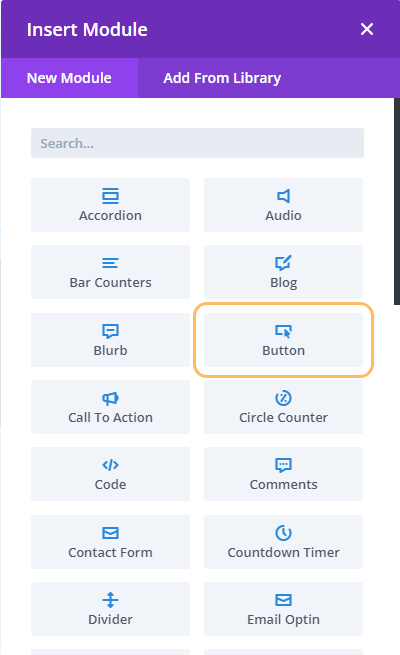The height and width of the screenshot is (655, 400).
Task: Choose the Audio speaker icon
Action: pyautogui.click(x=284, y=196)
